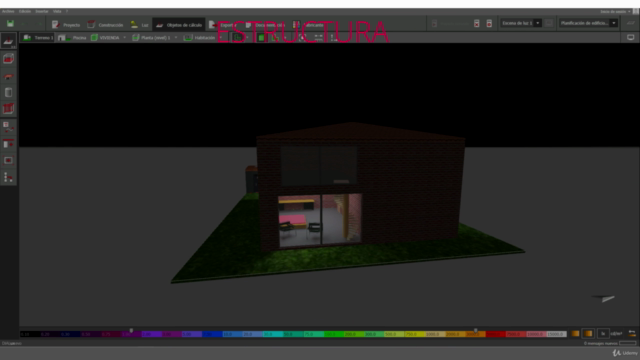Toggle the second orange false-color button
The width and height of the screenshot is (640, 360).
click(x=588, y=333)
